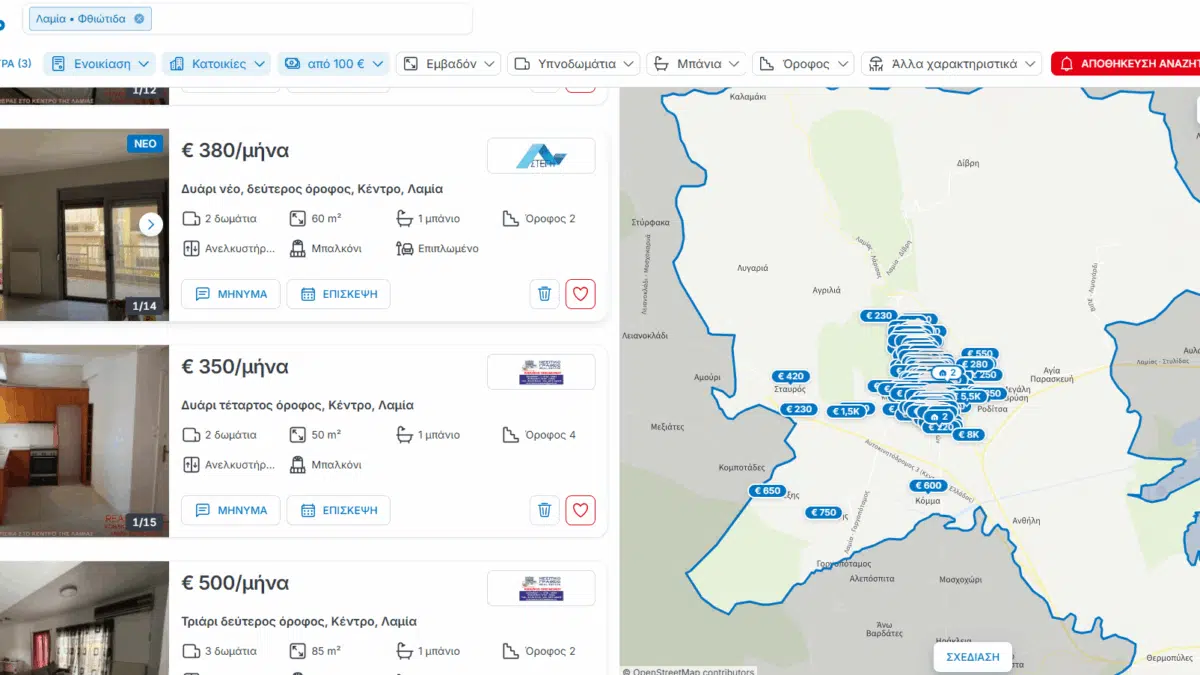Select the € 650 map price marker

(x=767, y=491)
